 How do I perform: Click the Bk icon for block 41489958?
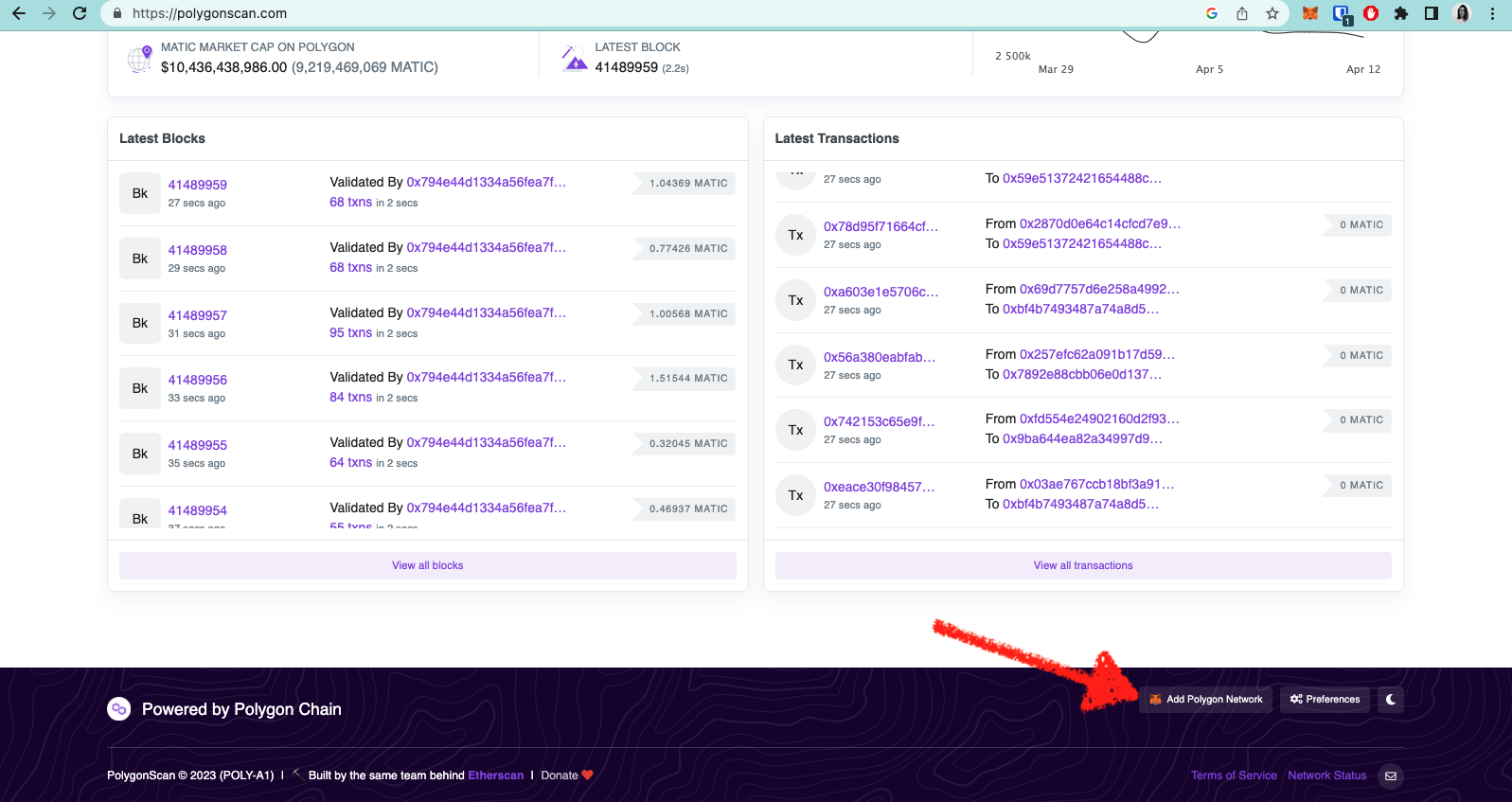click(140, 258)
